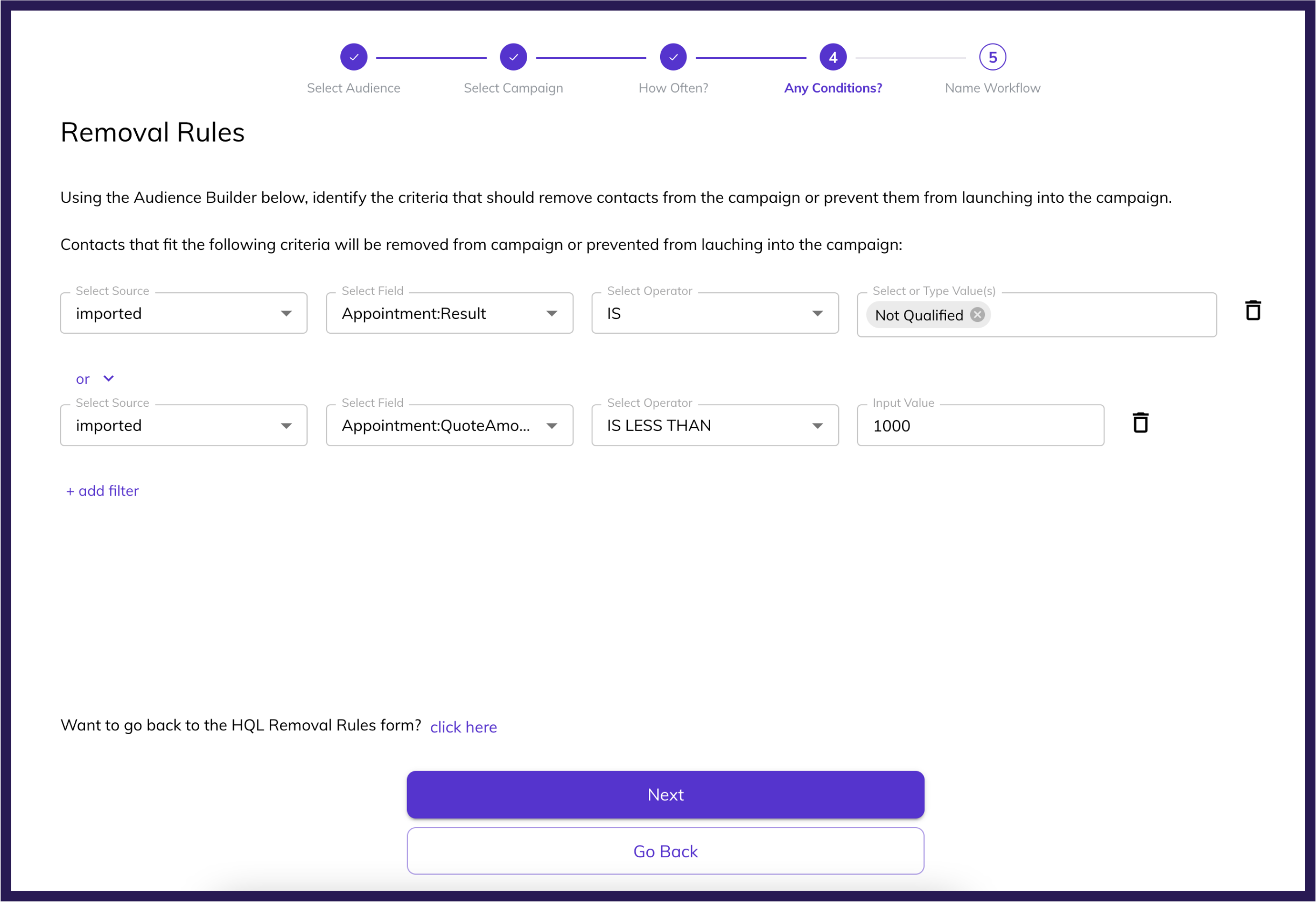Expand IS LESS THAN operator dropdown

click(x=715, y=426)
